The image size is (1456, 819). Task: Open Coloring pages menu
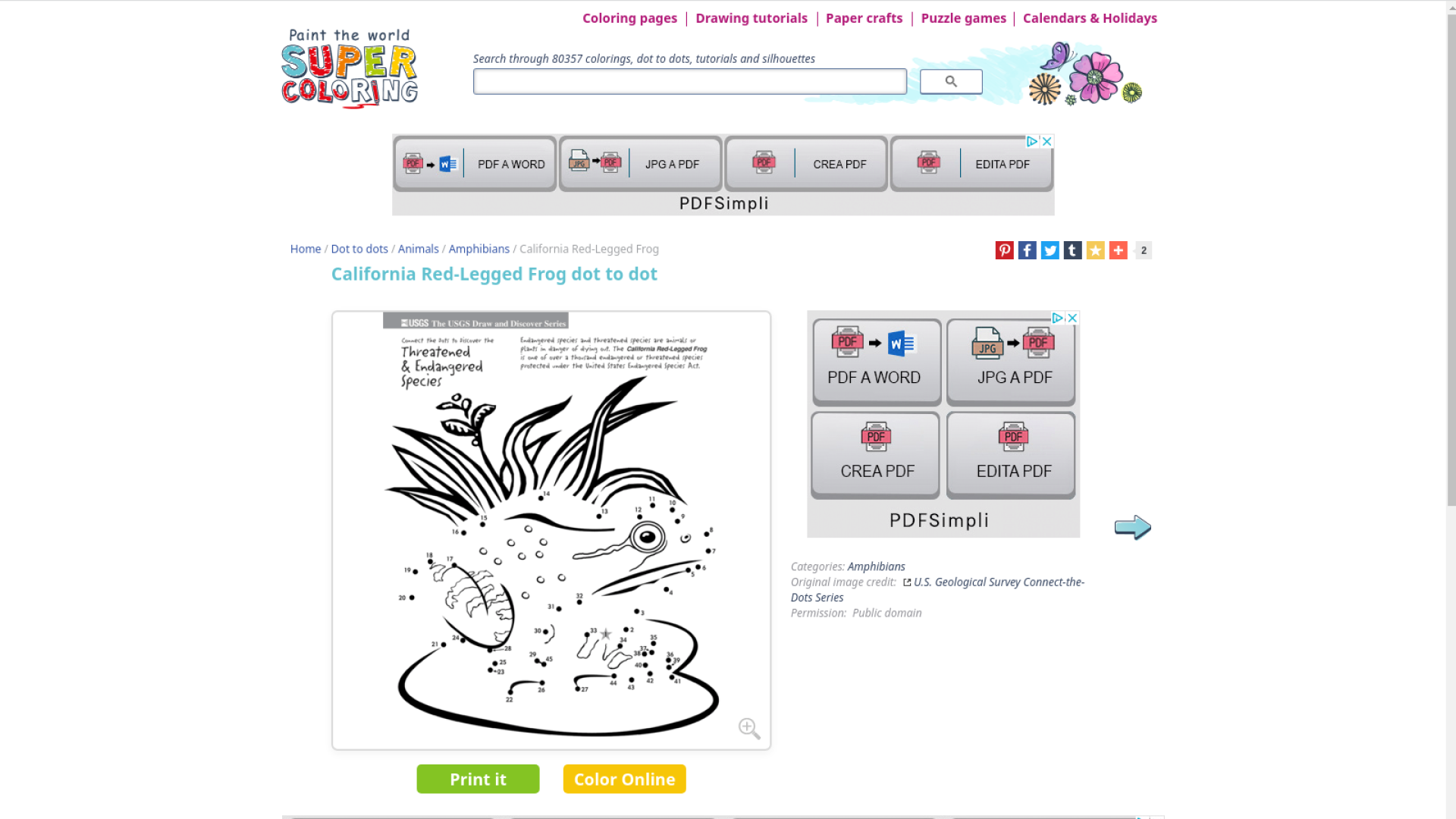[x=629, y=18]
